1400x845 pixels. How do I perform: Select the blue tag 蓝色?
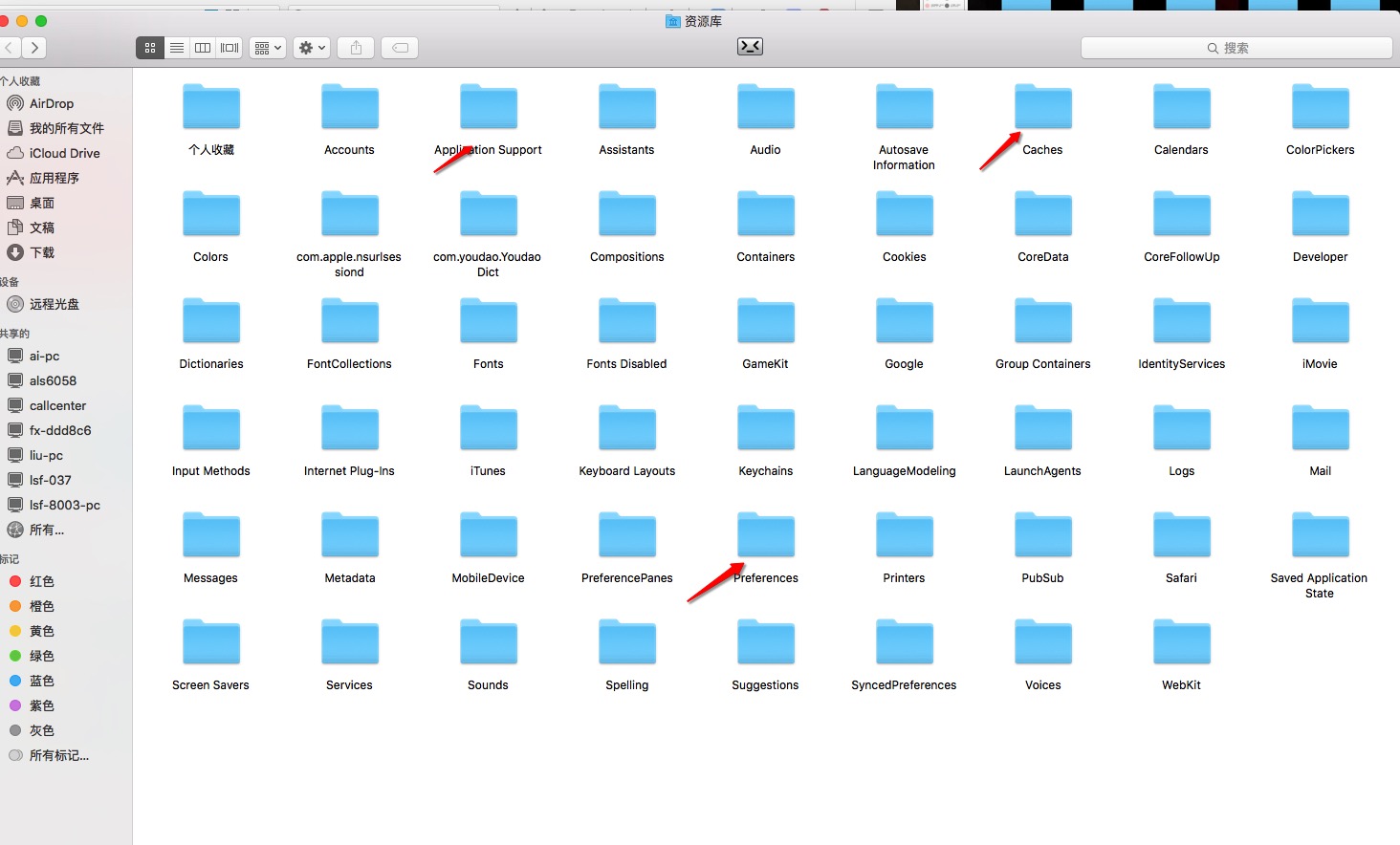click(x=42, y=681)
